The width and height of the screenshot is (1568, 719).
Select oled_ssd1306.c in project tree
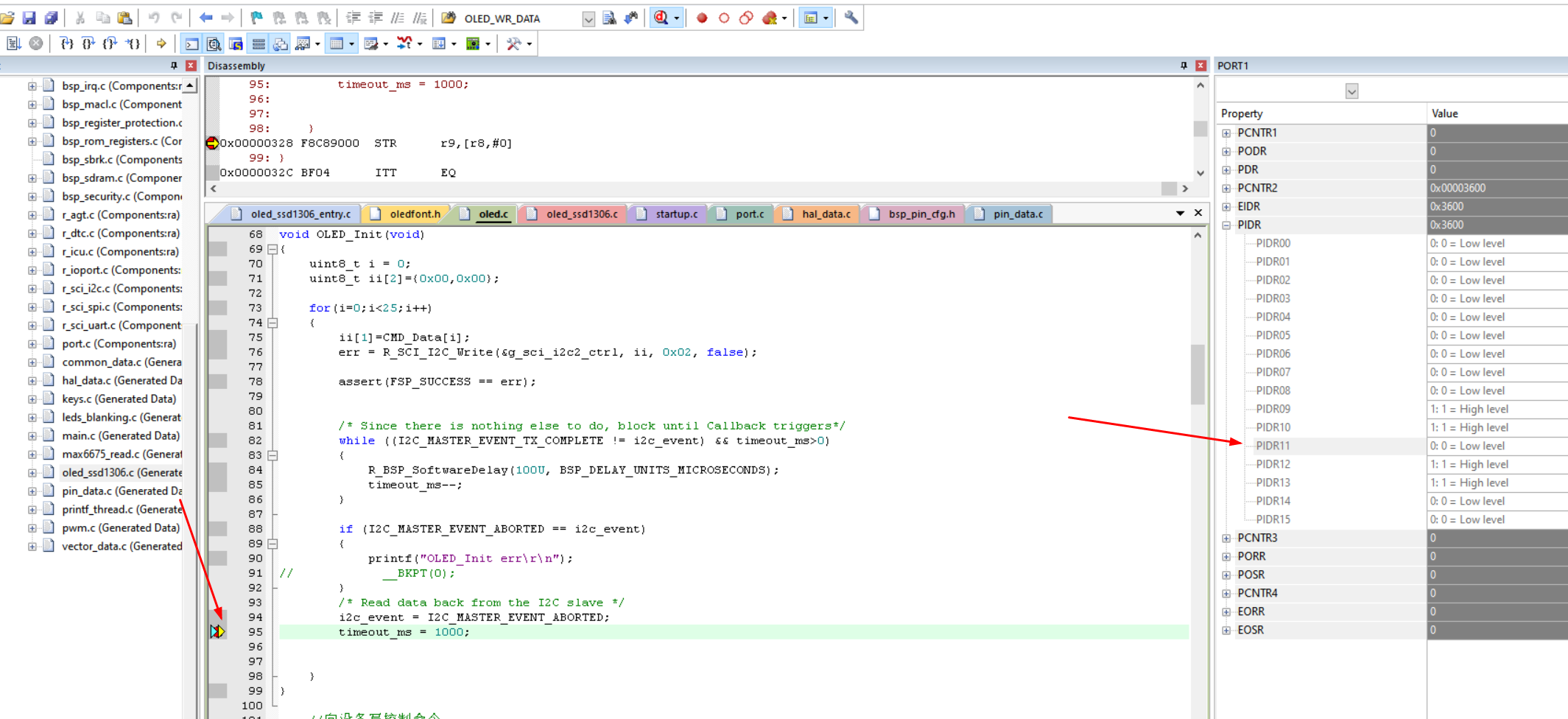(x=122, y=472)
